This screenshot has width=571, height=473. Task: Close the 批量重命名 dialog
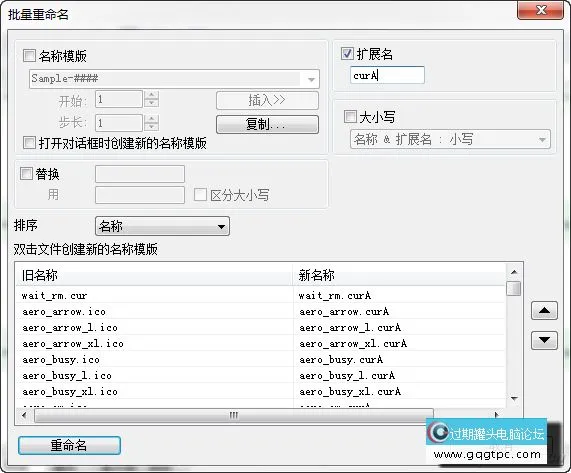pos(540,10)
